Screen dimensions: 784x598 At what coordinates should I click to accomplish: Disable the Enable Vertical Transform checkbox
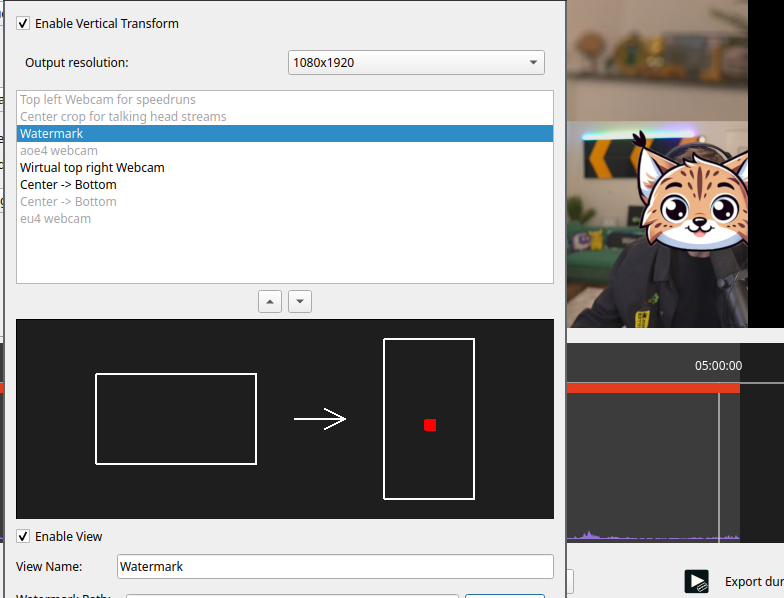point(23,23)
